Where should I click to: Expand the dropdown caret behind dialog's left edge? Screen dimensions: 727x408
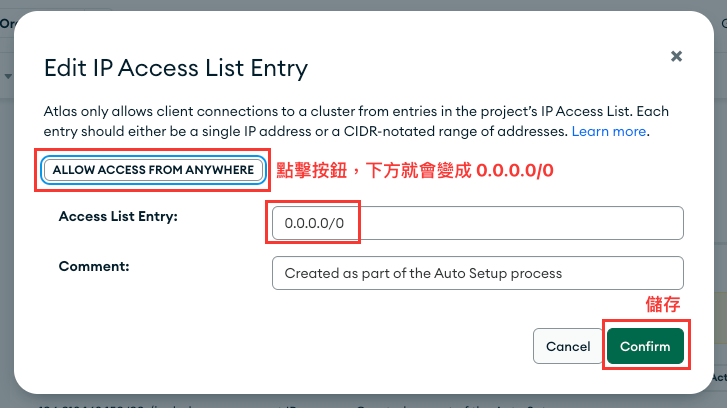7,76
